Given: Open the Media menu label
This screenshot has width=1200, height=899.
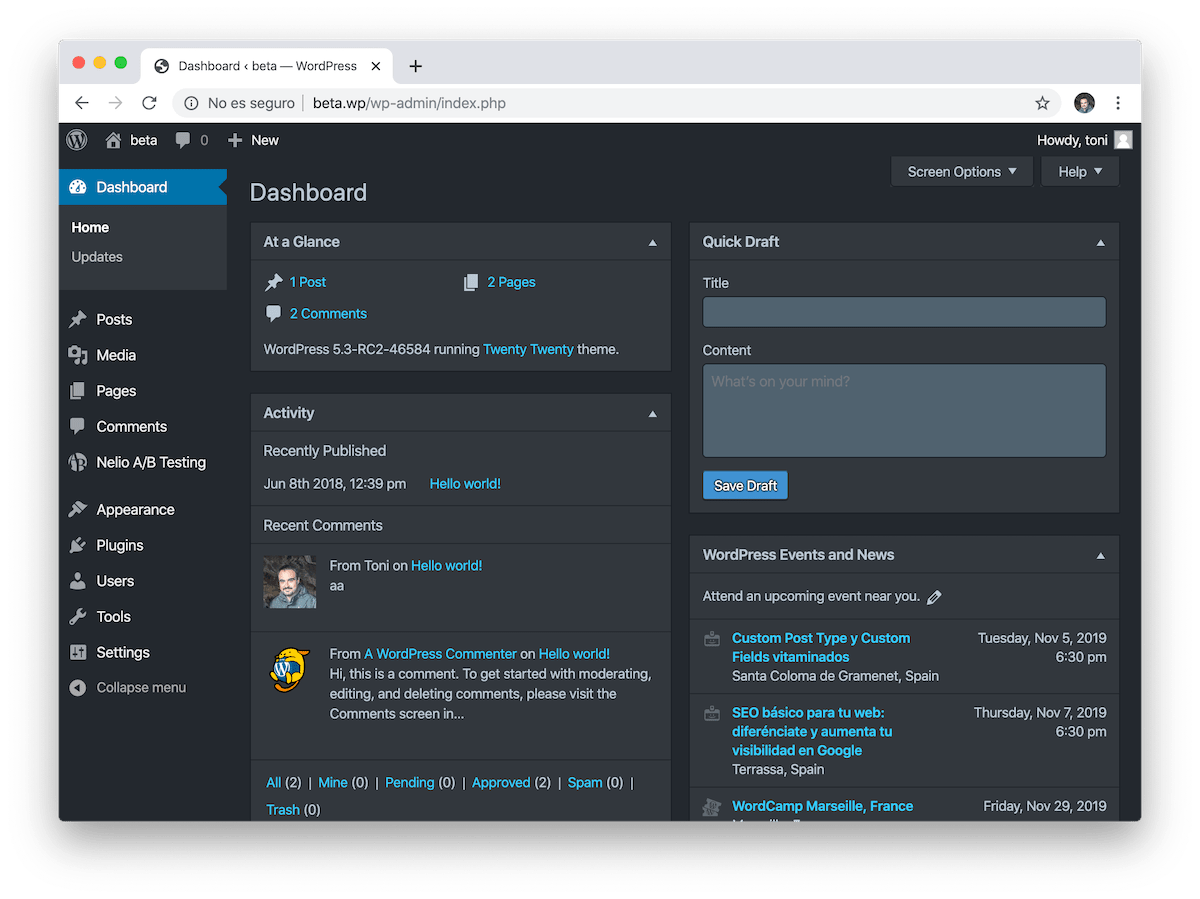Looking at the screenshot, I should [116, 355].
